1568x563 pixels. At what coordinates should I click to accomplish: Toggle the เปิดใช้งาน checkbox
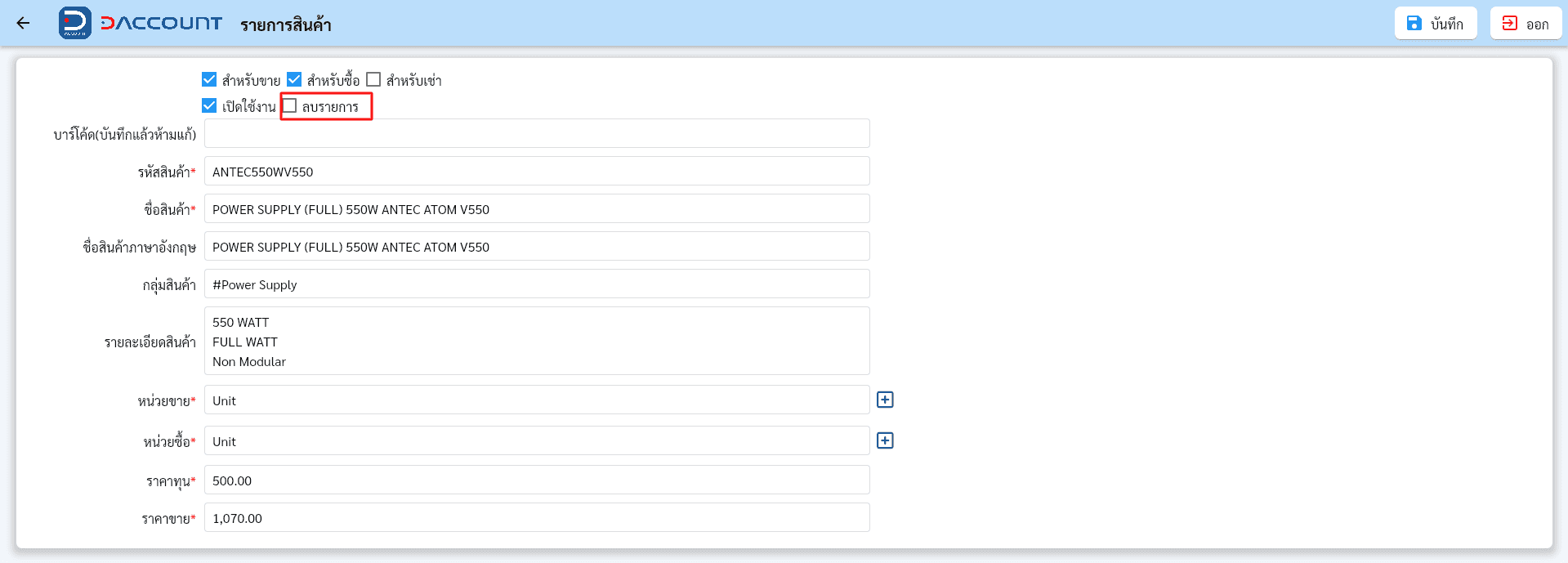click(x=209, y=105)
